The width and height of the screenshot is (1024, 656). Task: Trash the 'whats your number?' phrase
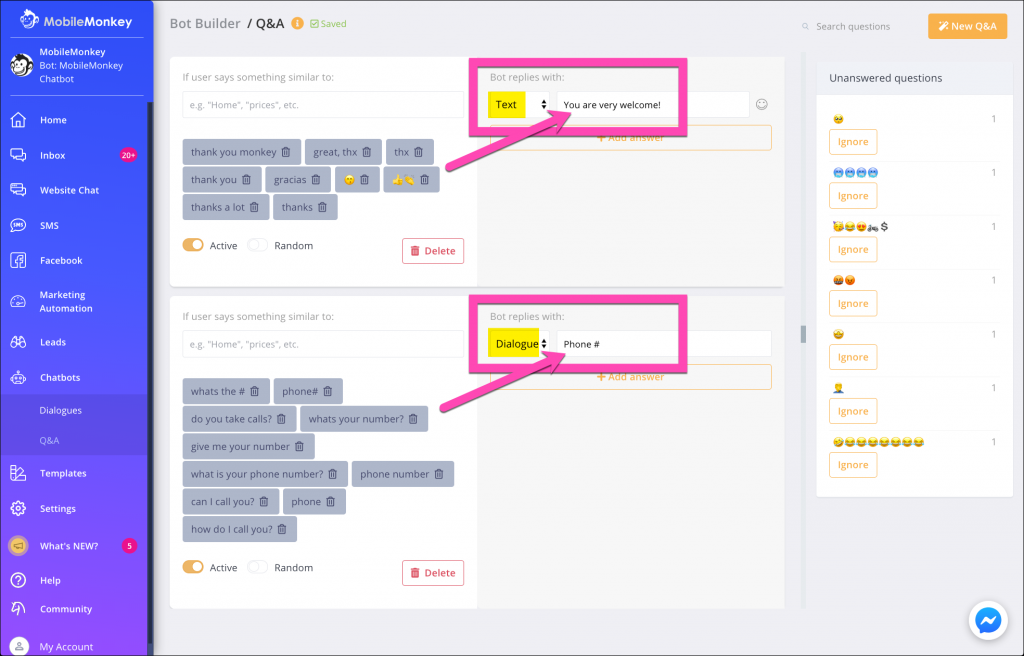coord(413,419)
